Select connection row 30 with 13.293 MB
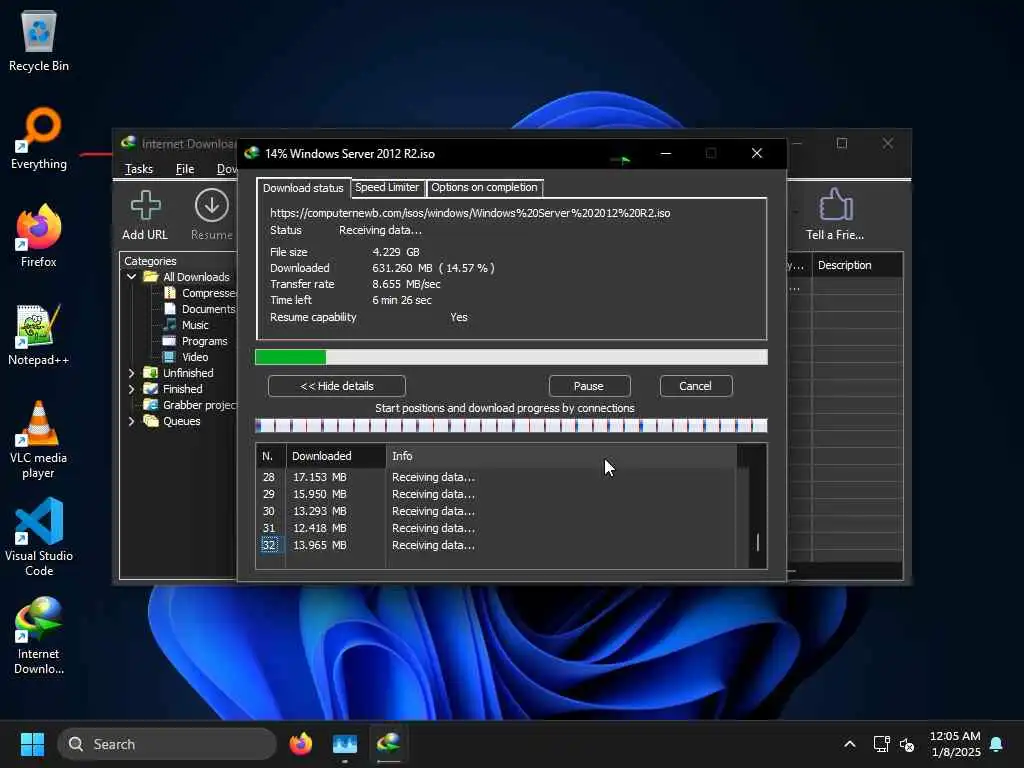The height and width of the screenshot is (768, 1024). coord(496,511)
